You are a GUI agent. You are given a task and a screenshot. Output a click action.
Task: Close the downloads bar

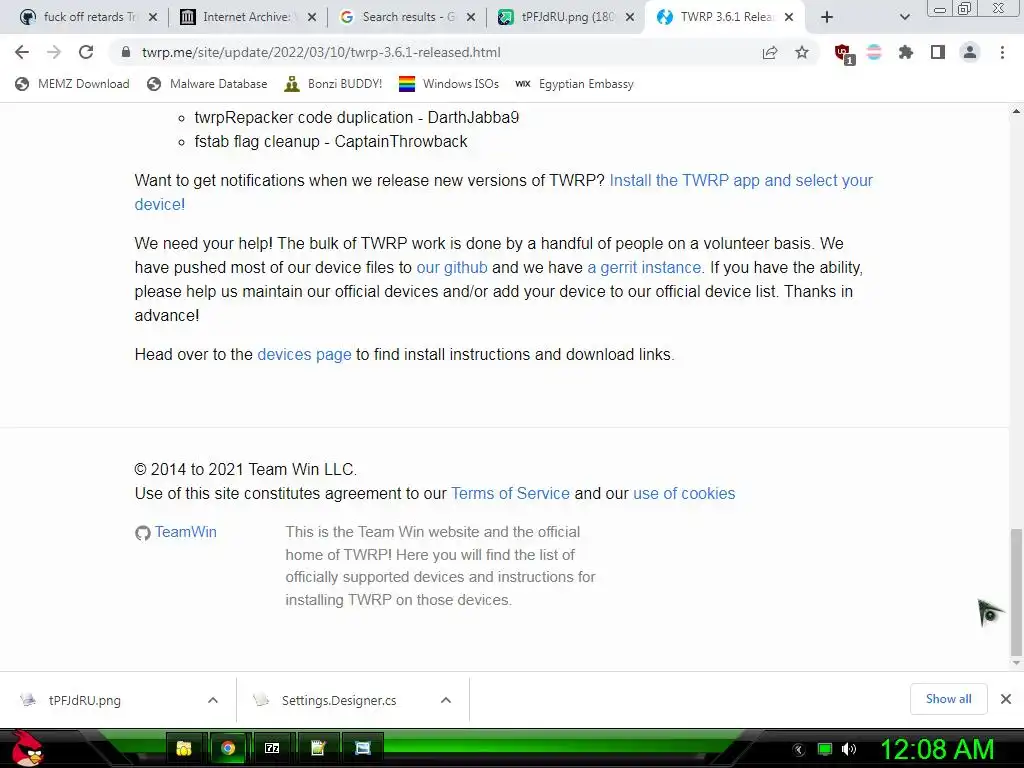click(1006, 699)
